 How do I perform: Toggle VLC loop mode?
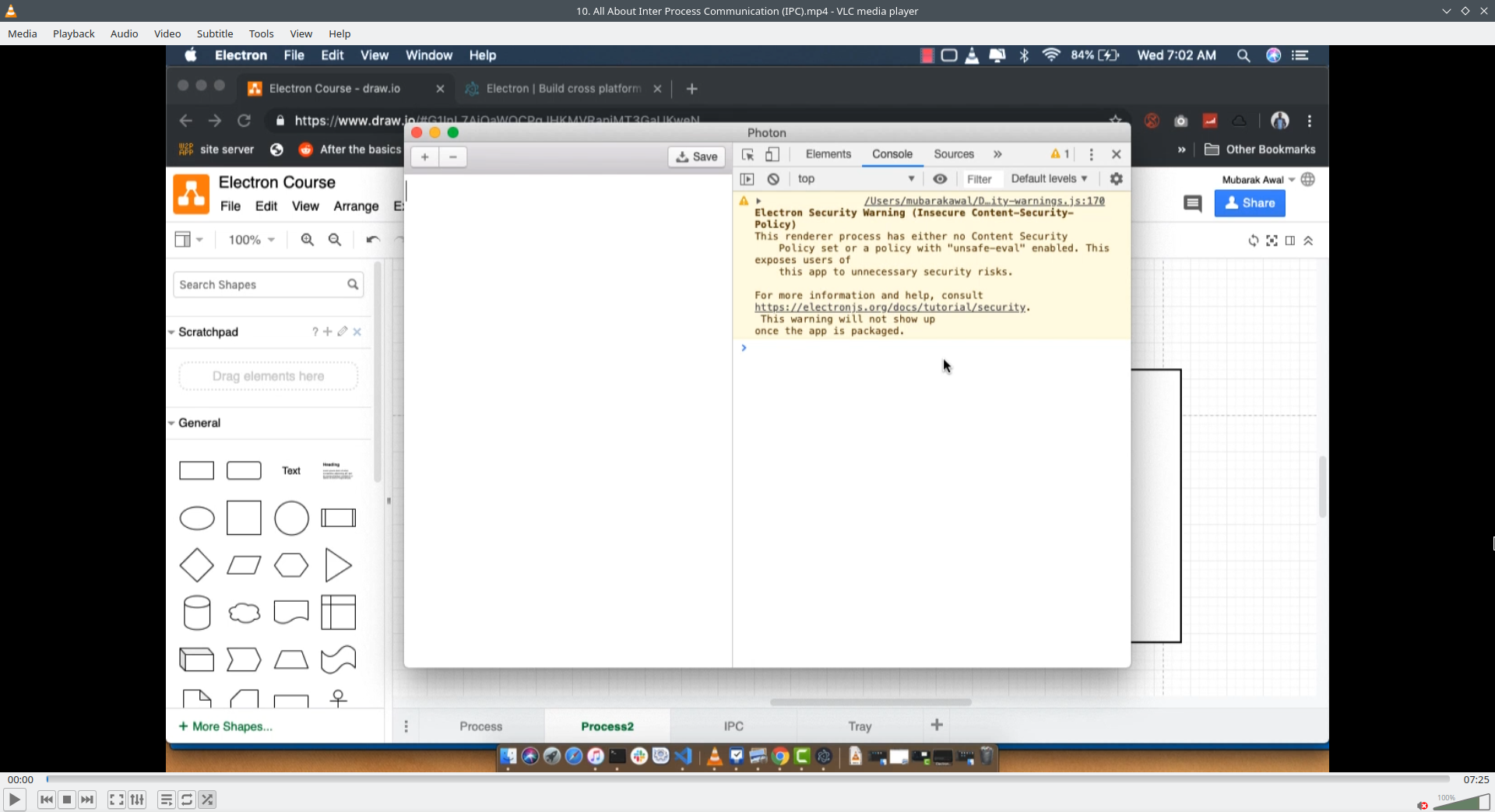click(x=187, y=800)
